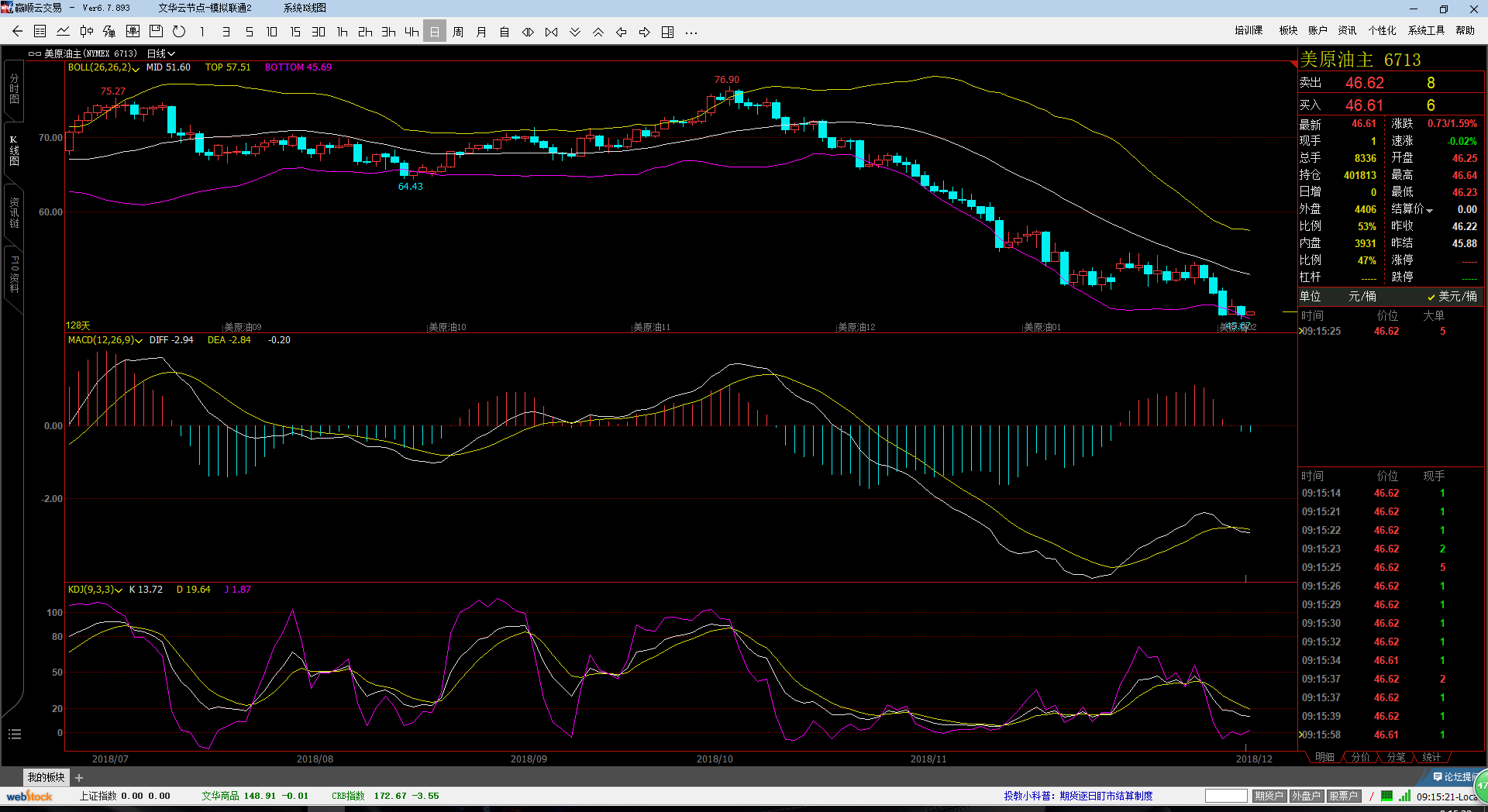Click the expand chart horizontally icon
The height and width of the screenshot is (812, 1488).
point(528,32)
